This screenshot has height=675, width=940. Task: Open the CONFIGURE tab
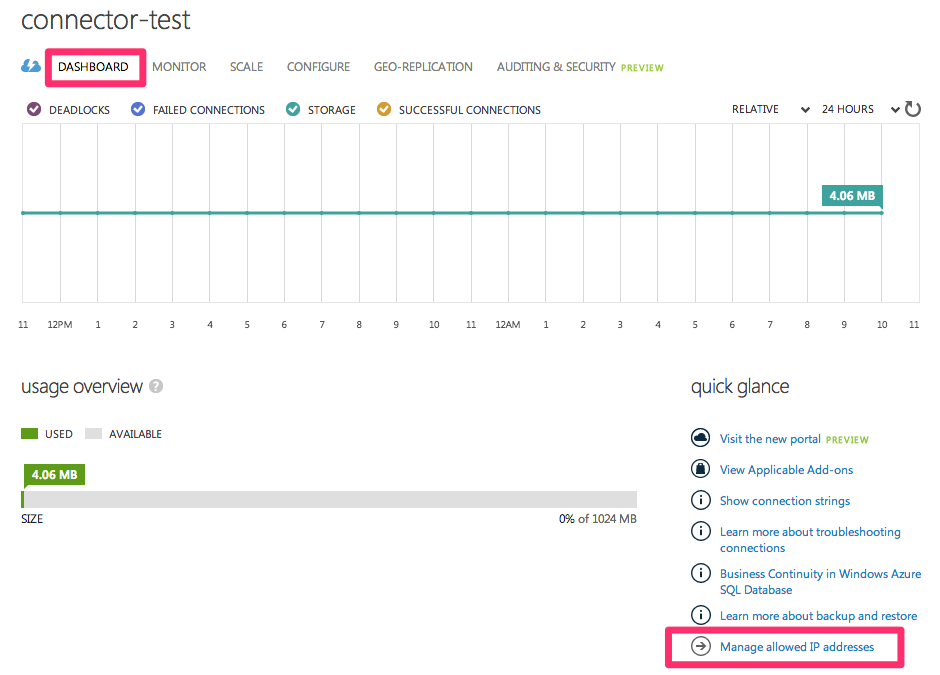click(x=318, y=66)
